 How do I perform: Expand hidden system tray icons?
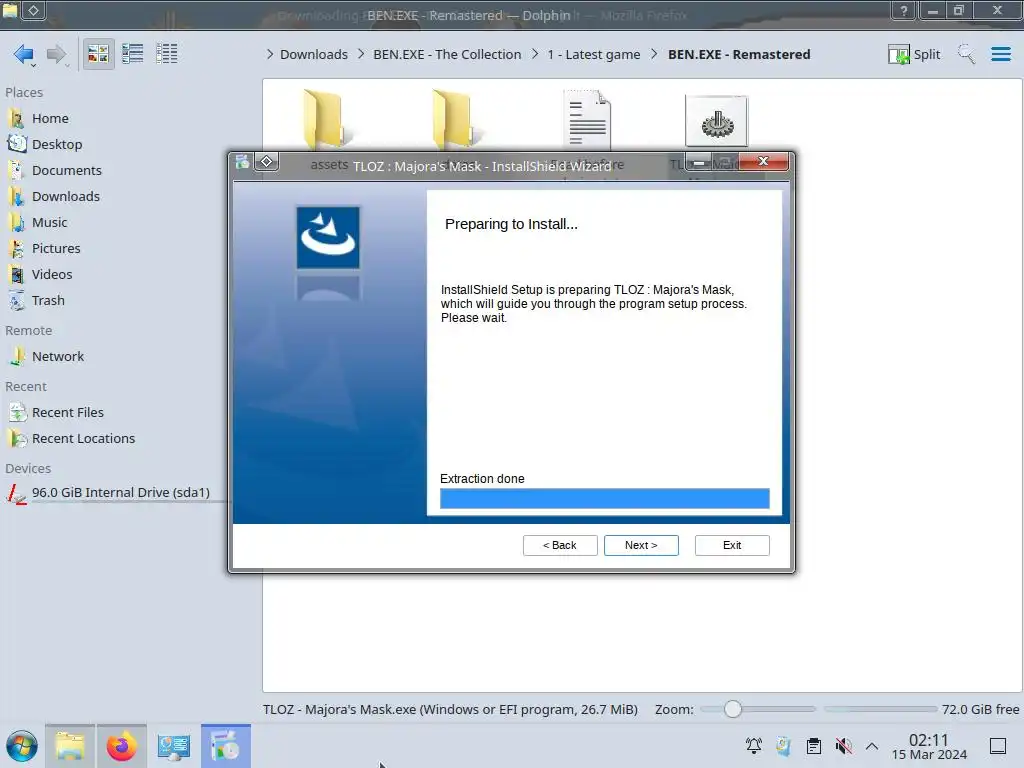[872, 746]
